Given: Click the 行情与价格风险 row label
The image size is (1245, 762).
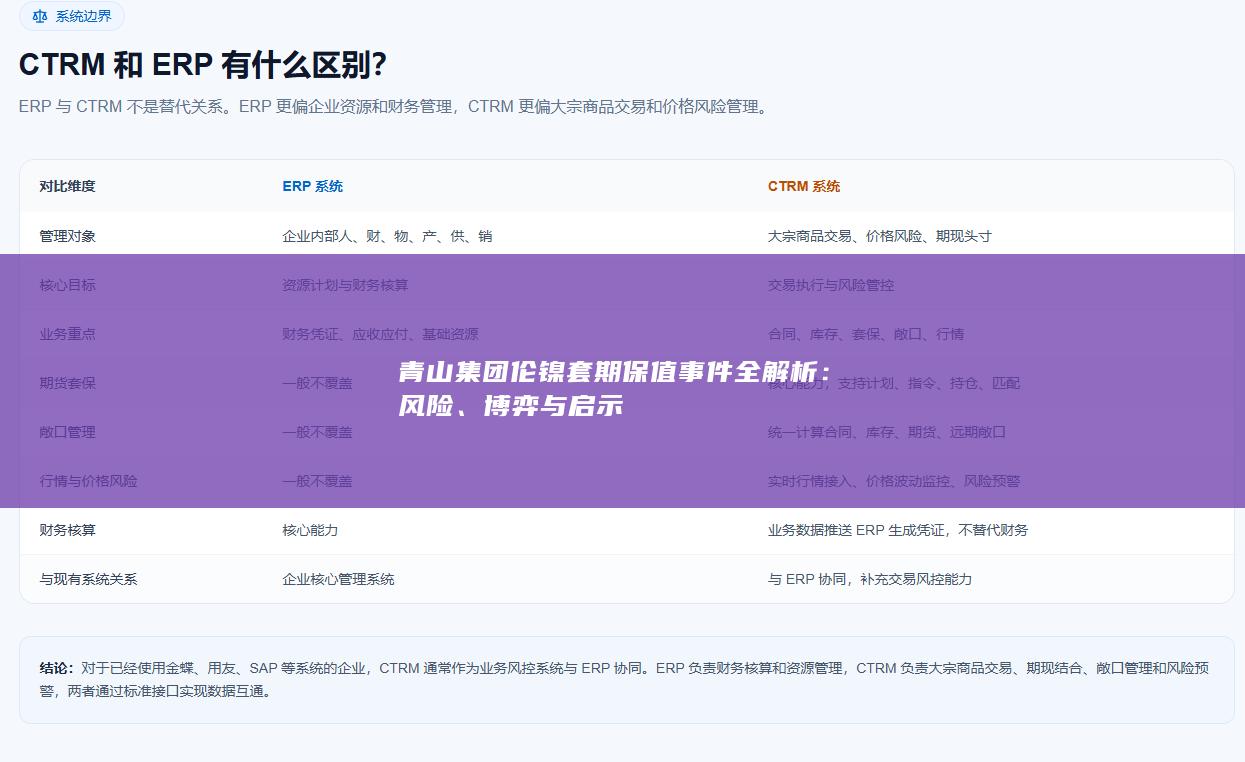Looking at the screenshot, I should click(x=89, y=481).
